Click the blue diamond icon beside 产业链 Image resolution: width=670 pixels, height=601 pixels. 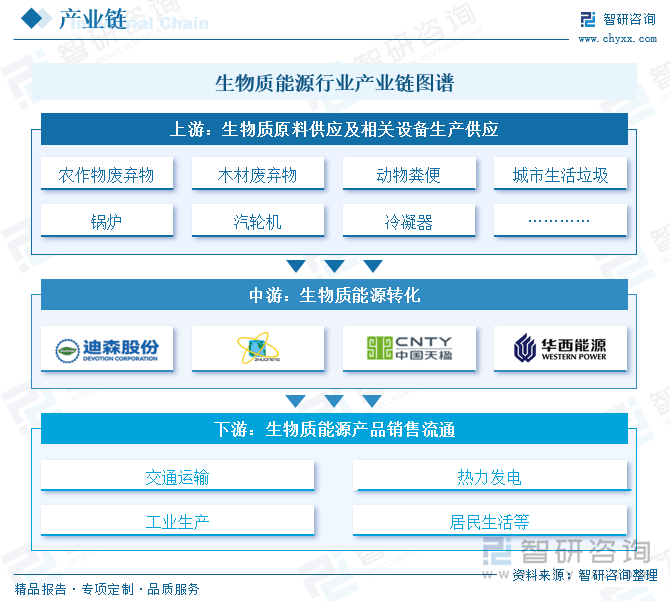point(33,19)
